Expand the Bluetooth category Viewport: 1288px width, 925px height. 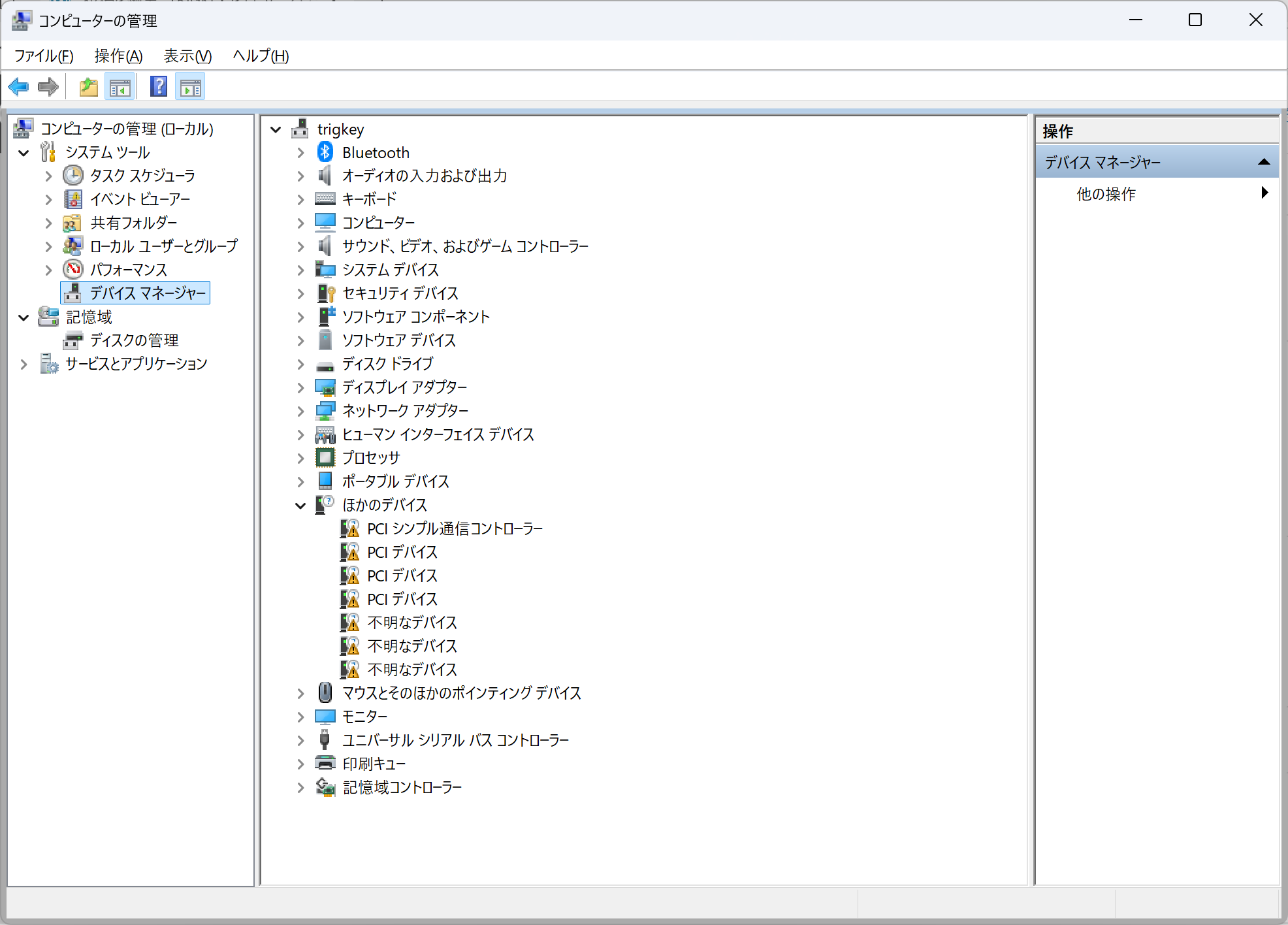tap(300, 153)
